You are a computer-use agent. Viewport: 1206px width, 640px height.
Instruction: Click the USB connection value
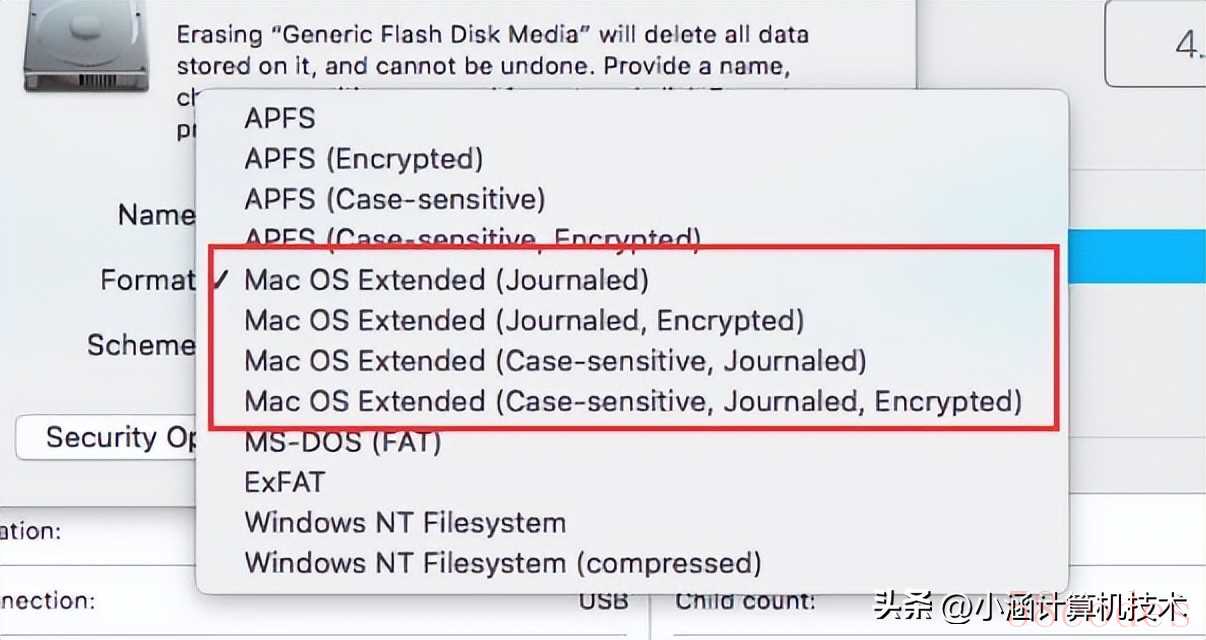pos(604,601)
